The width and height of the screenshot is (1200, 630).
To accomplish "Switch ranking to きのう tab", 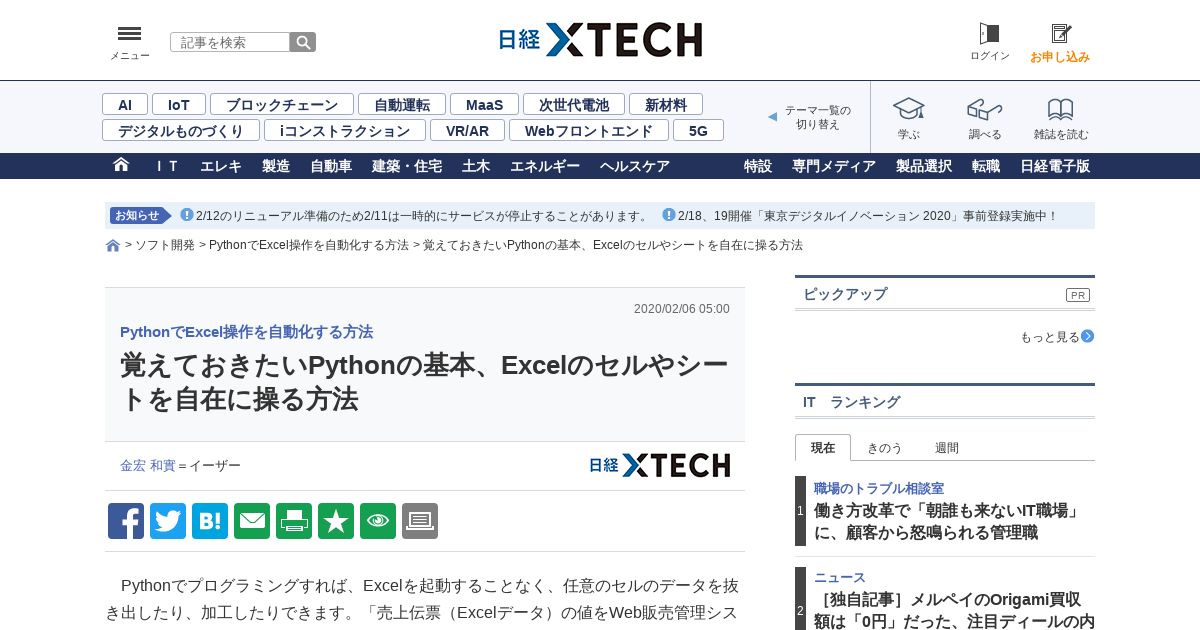I will click(884, 448).
